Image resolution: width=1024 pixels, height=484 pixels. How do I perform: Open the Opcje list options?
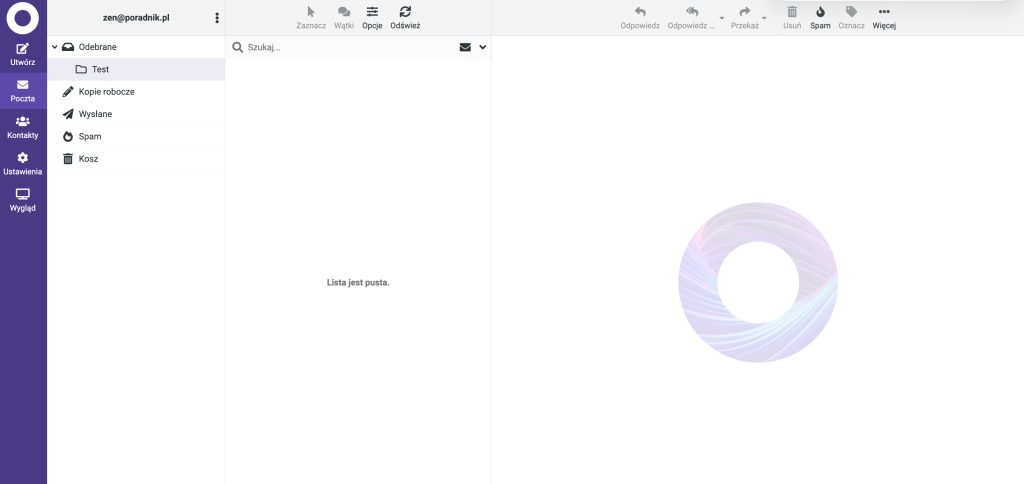point(372,18)
